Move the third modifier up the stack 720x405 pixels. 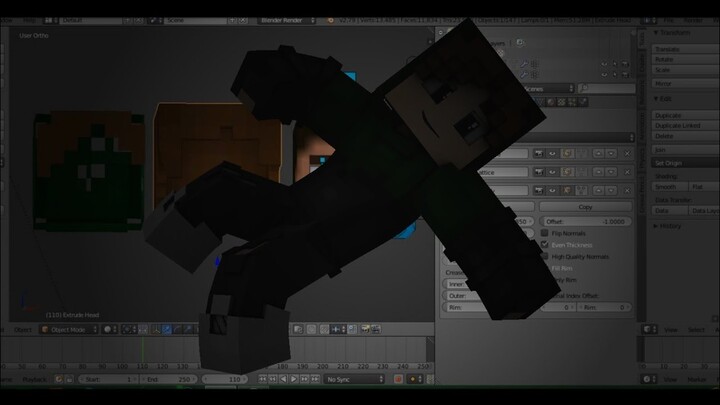pos(598,190)
